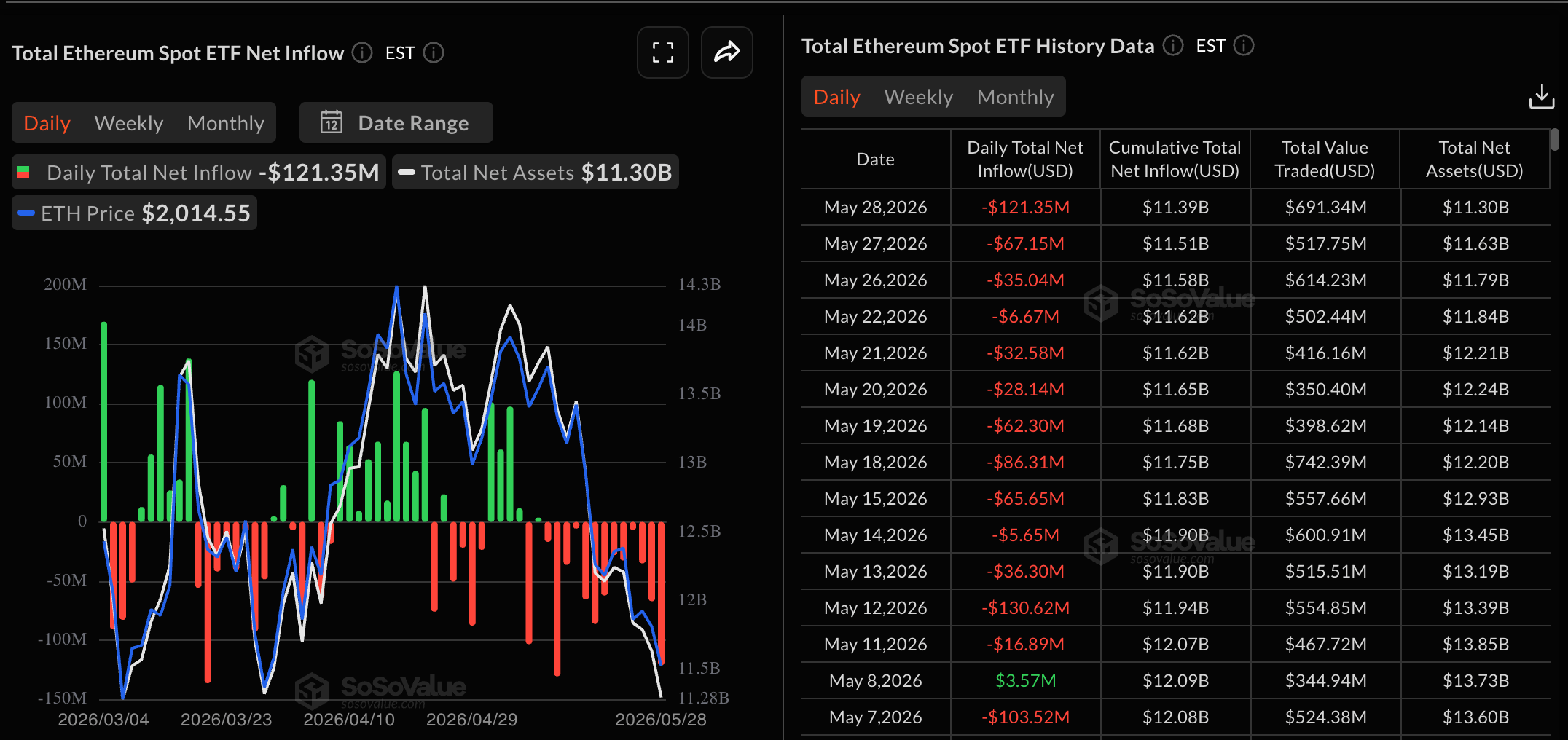Share the net inflow chart
The height and width of the screenshot is (740, 1568).
(x=726, y=52)
